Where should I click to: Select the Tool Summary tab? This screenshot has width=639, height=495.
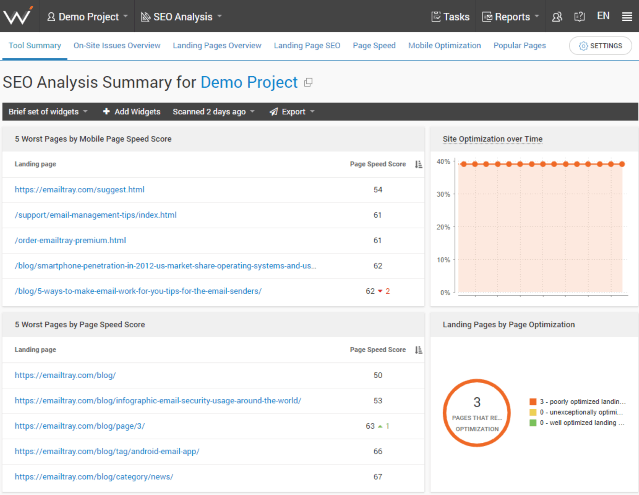tap(35, 46)
